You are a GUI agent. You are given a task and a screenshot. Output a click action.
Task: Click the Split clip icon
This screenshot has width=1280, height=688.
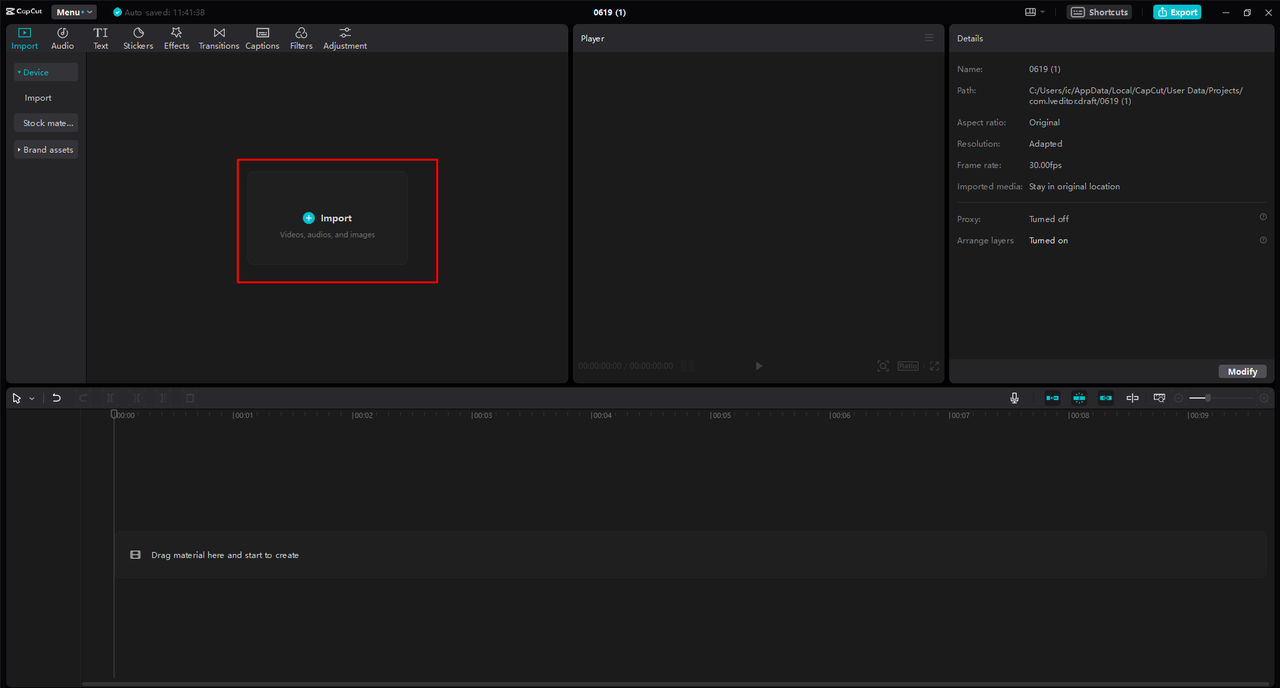pyautogui.click(x=111, y=398)
